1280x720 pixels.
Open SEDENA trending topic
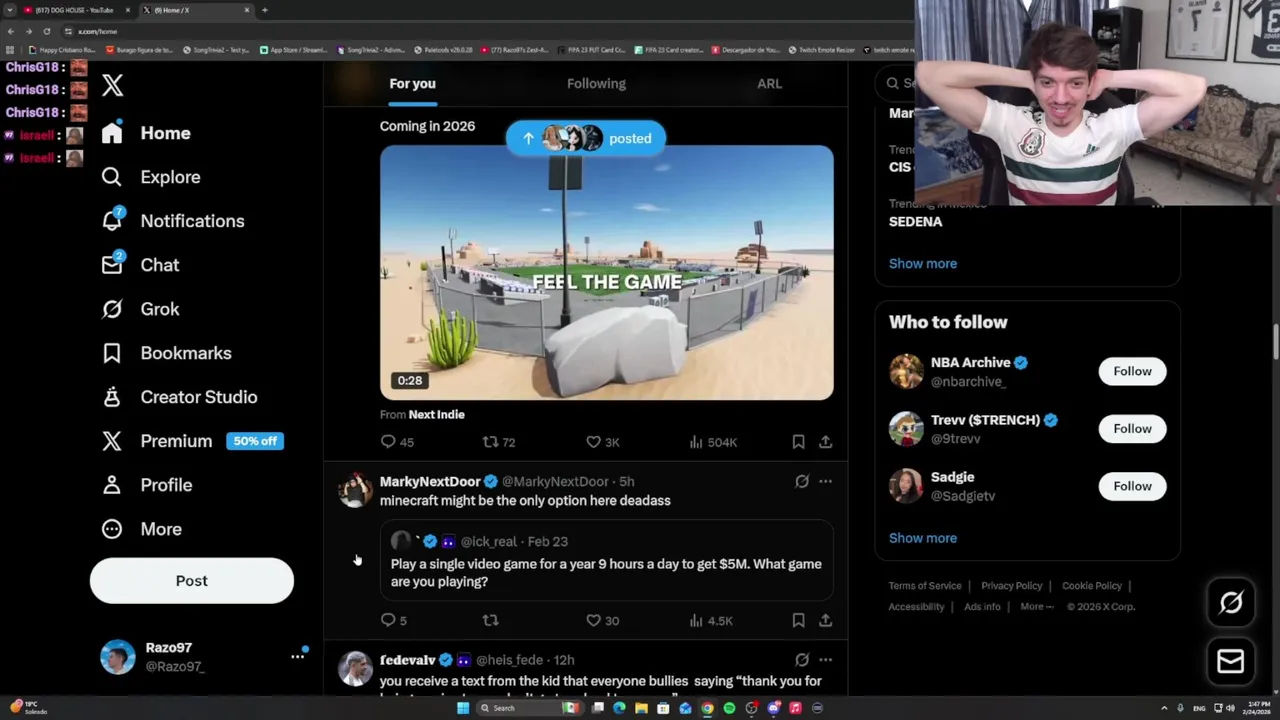point(915,221)
